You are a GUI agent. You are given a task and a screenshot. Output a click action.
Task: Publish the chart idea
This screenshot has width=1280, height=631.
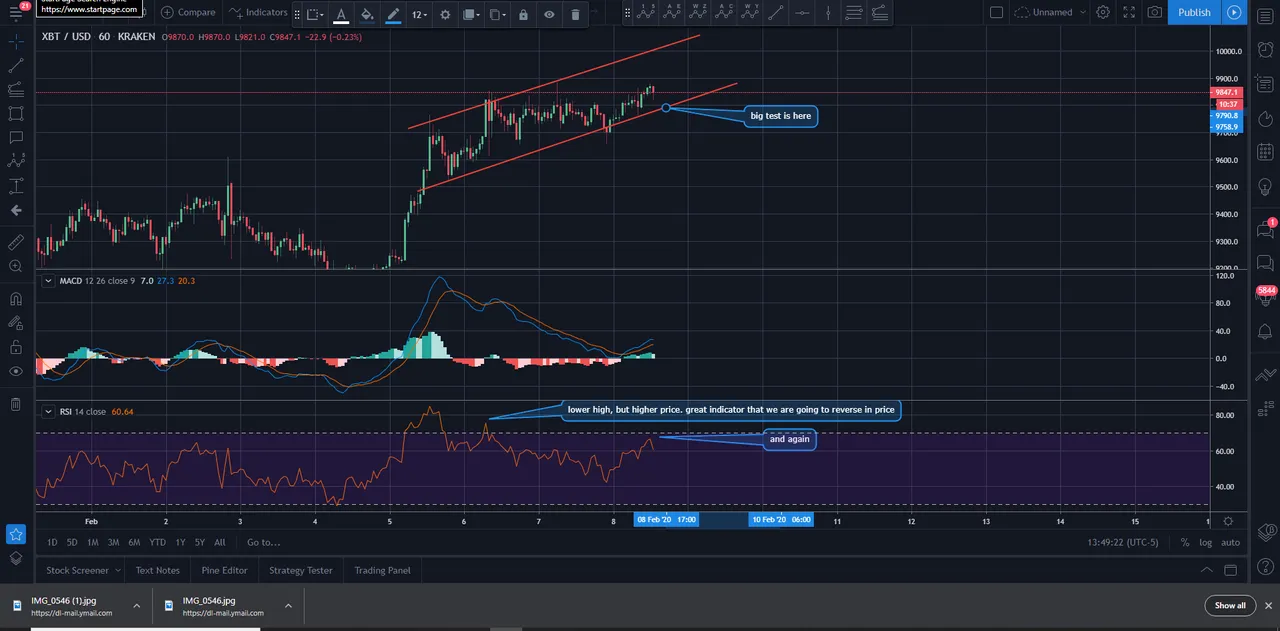pyautogui.click(x=1194, y=13)
